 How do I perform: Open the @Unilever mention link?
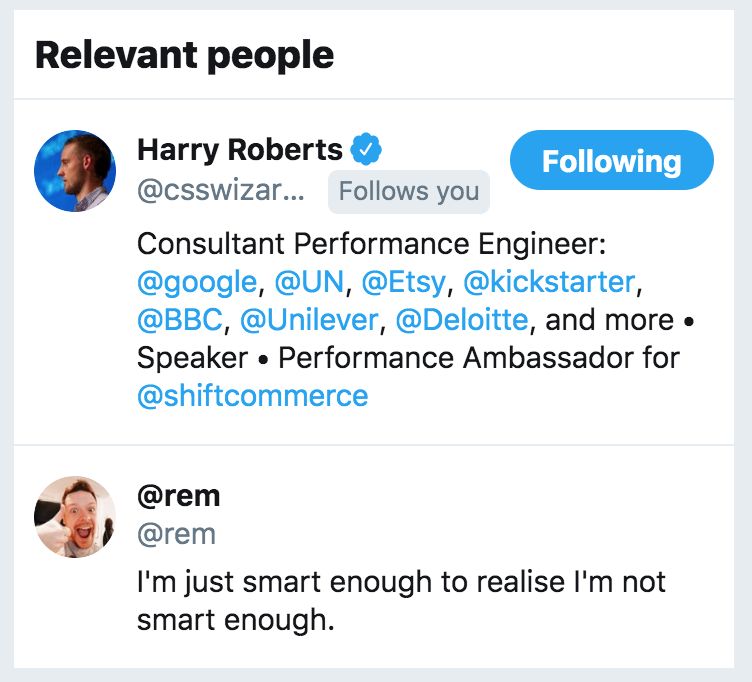click(312, 321)
